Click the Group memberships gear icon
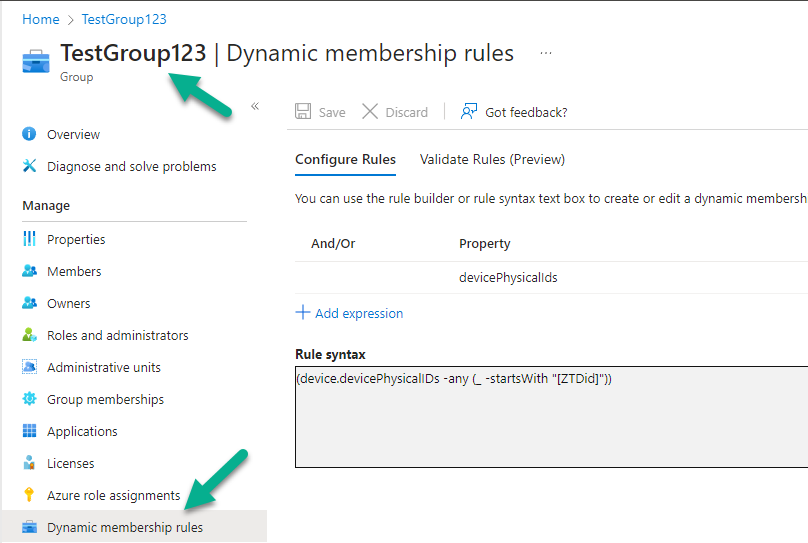The height and width of the screenshot is (543, 808). (29, 399)
